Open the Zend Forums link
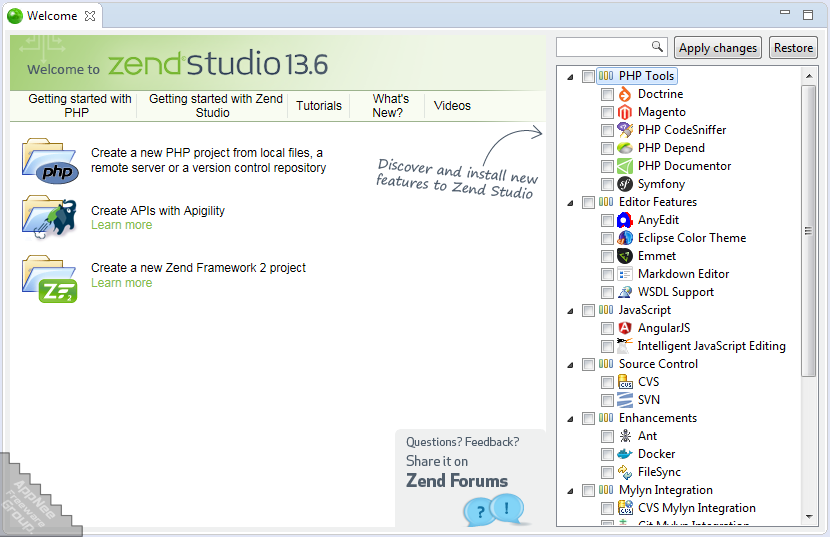 point(456,481)
